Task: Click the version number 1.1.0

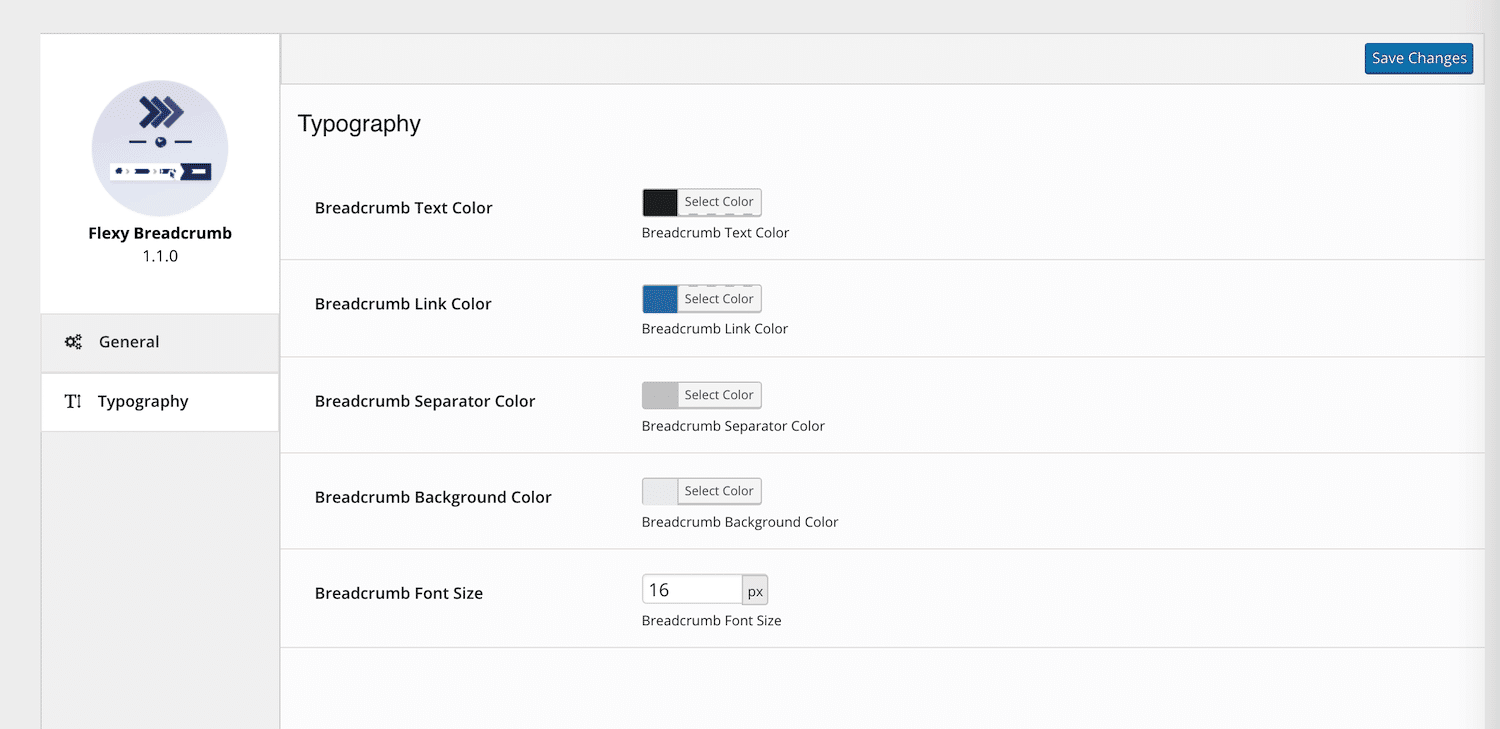Action: tap(160, 255)
